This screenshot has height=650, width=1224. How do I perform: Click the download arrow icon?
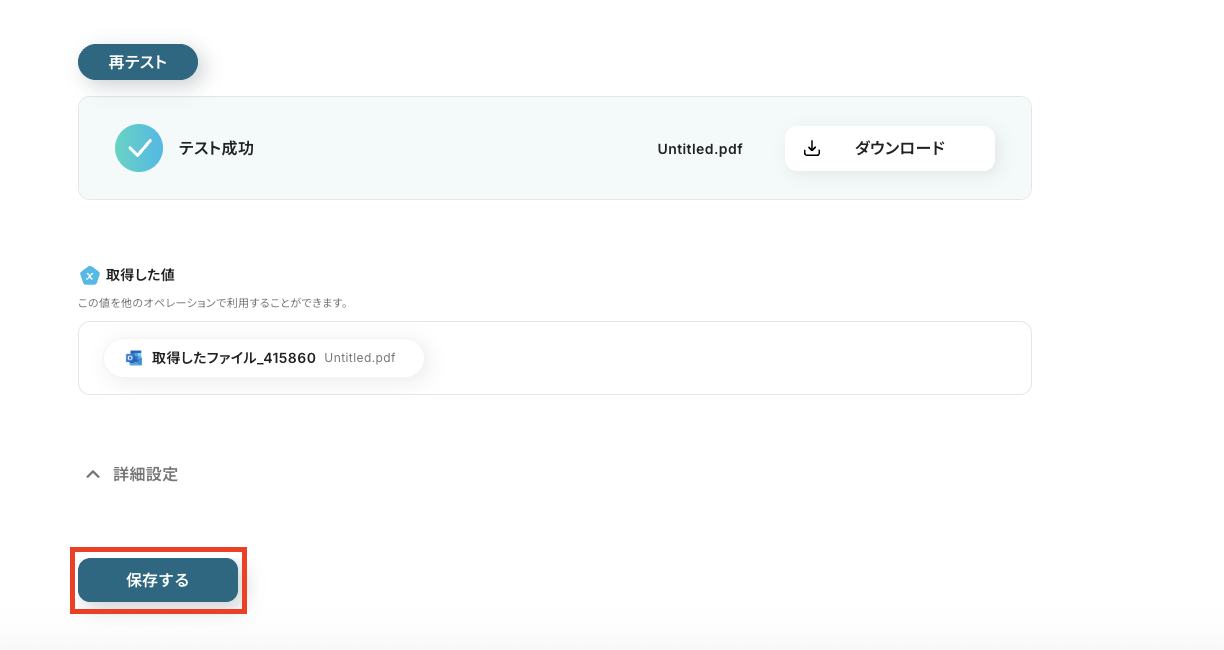tap(813, 148)
